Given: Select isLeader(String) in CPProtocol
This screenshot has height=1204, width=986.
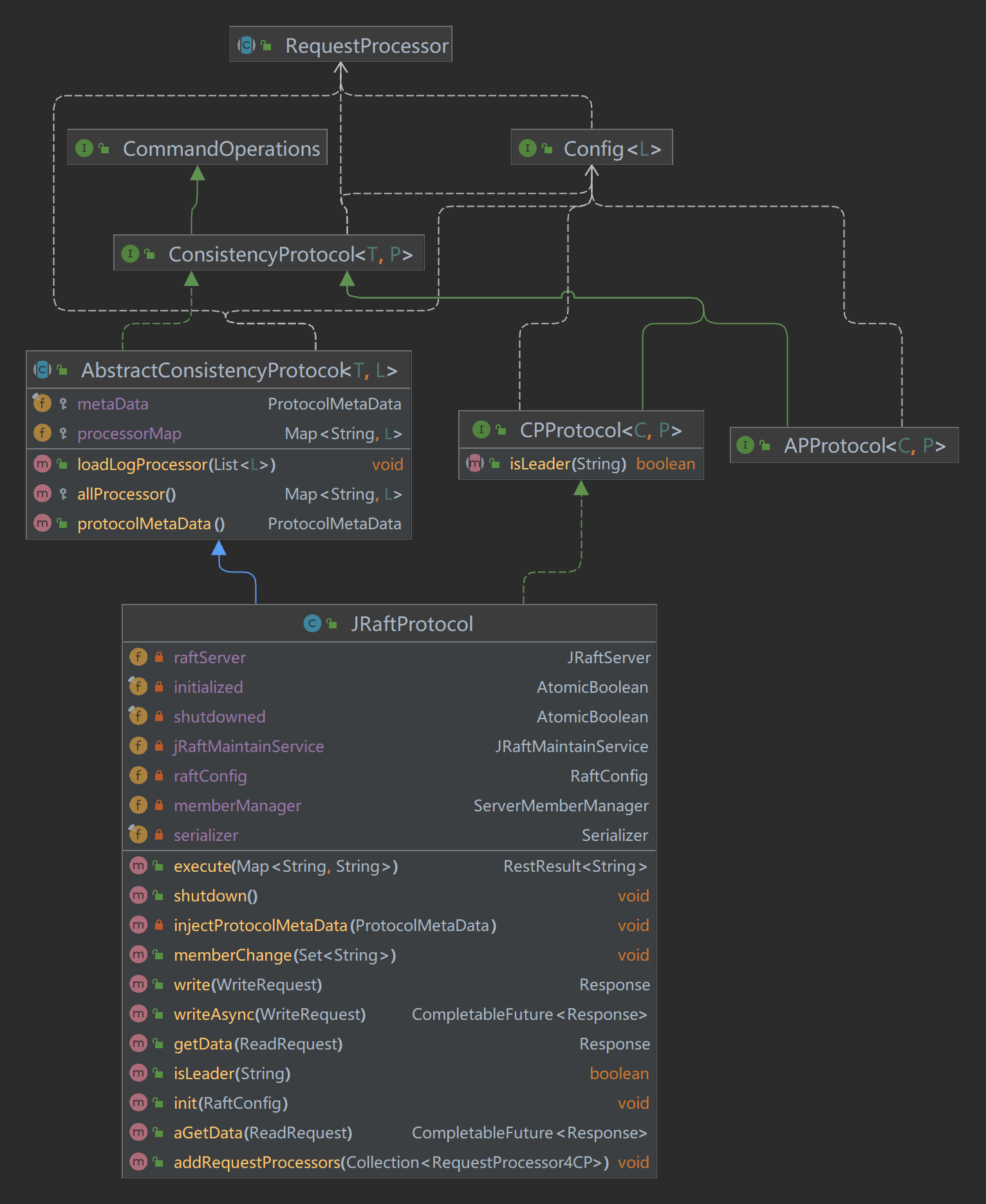Looking at the screenshot, I should tap(581, 464).
